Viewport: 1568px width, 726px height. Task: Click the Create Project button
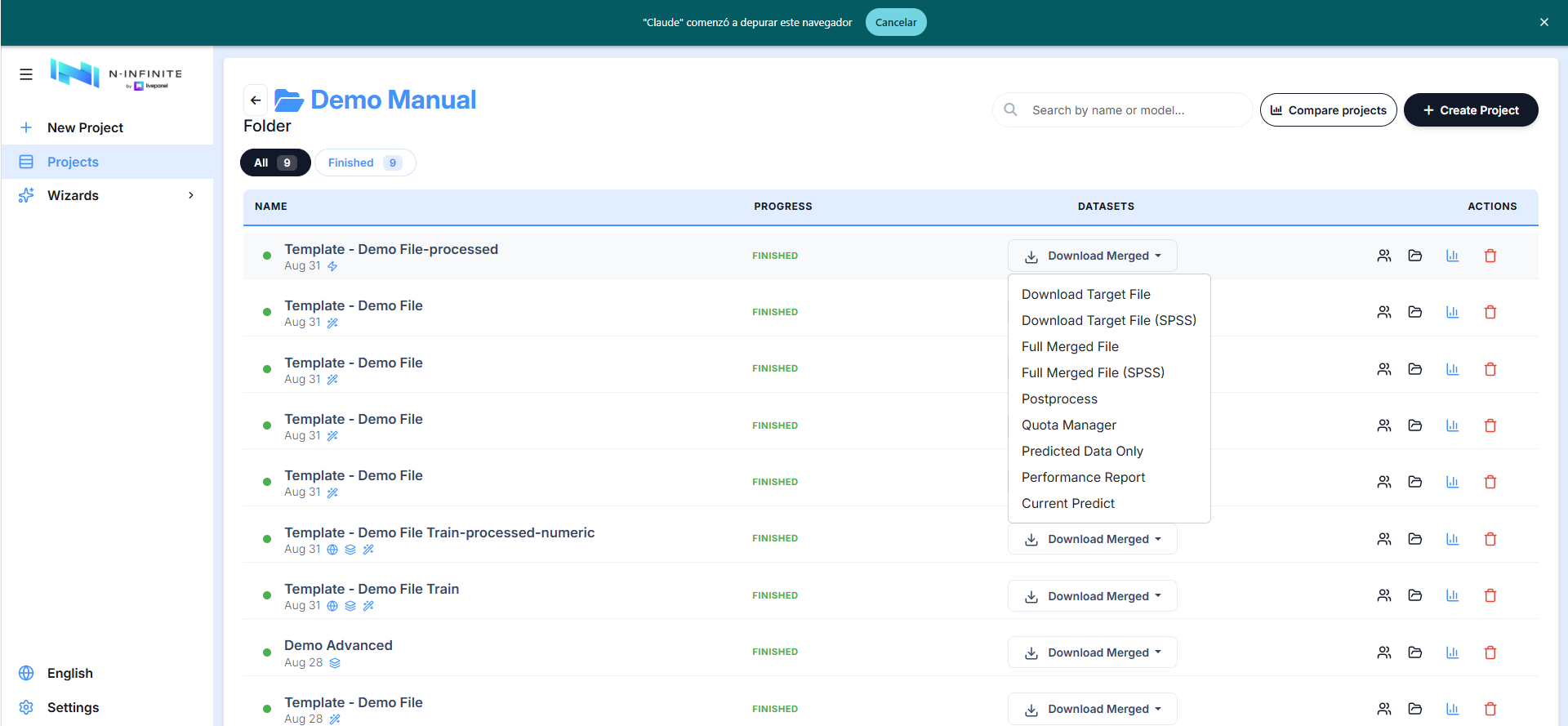click(x=1471, y=110)
